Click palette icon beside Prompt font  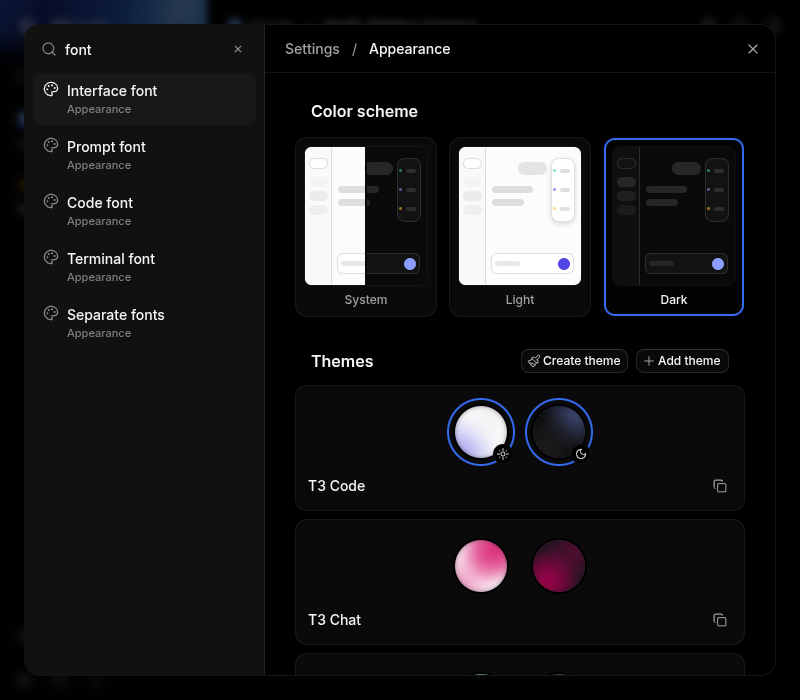pyautogui.click(x=51, y=145)
